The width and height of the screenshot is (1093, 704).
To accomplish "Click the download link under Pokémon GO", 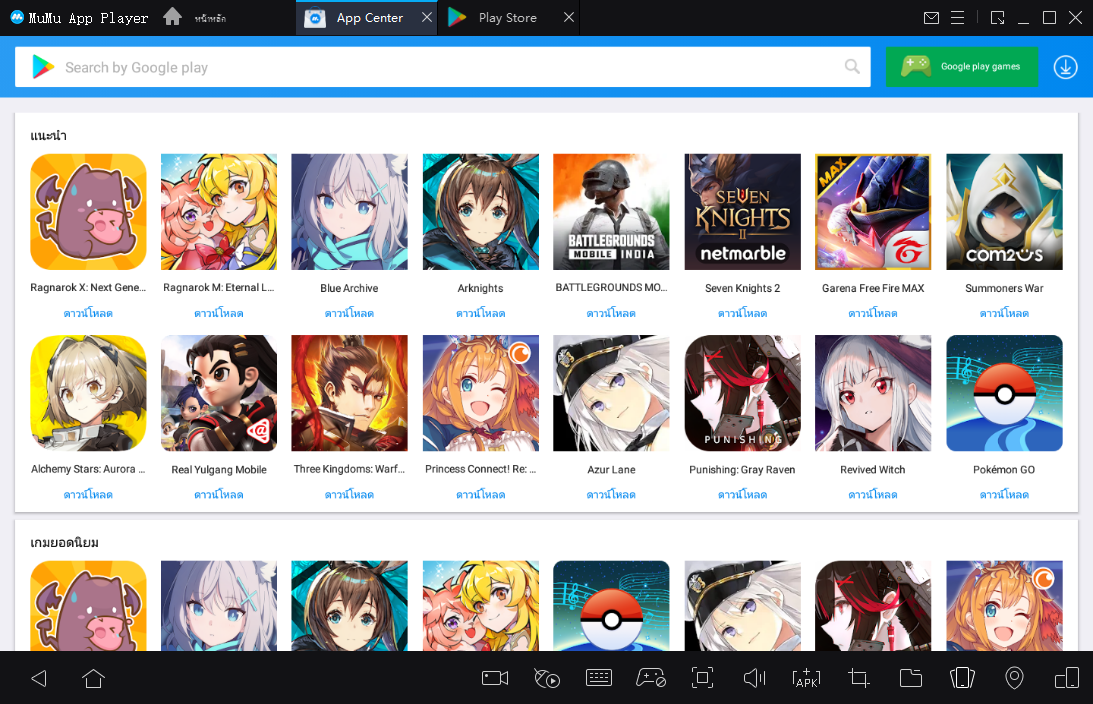I will (1004, 495).
